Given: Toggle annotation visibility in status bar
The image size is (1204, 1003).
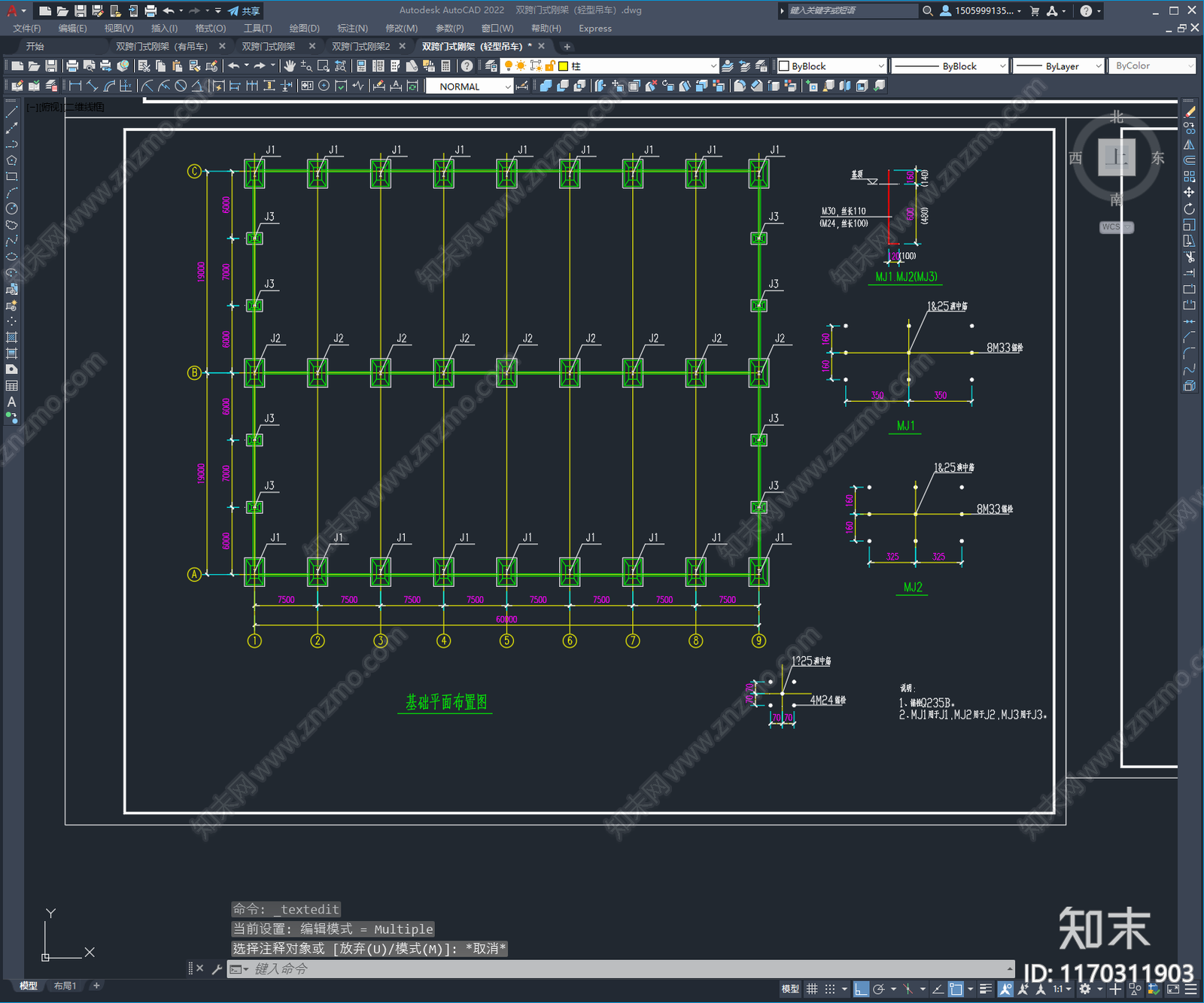Looking at the screenshot, I should (1005, 989).
